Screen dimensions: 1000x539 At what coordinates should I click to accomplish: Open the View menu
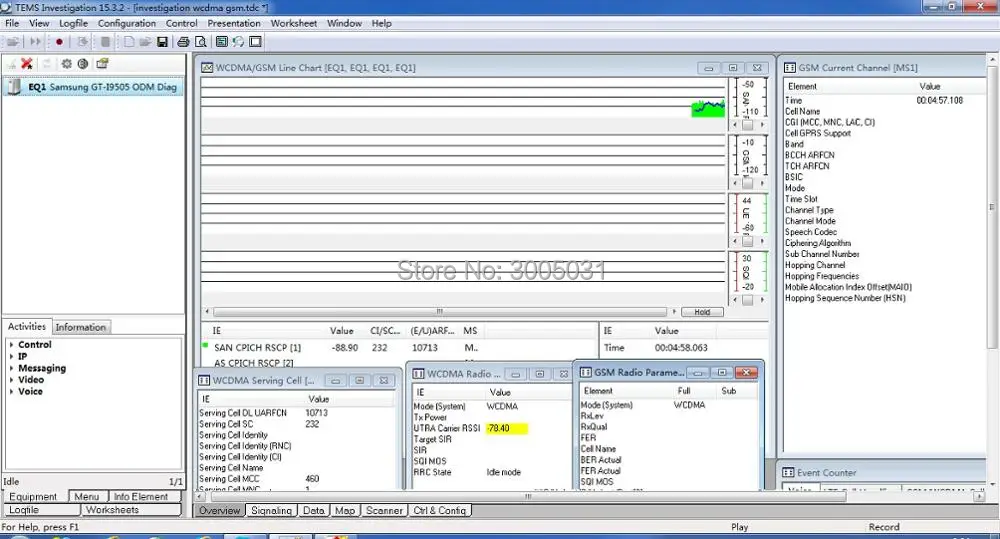(39, 23)
